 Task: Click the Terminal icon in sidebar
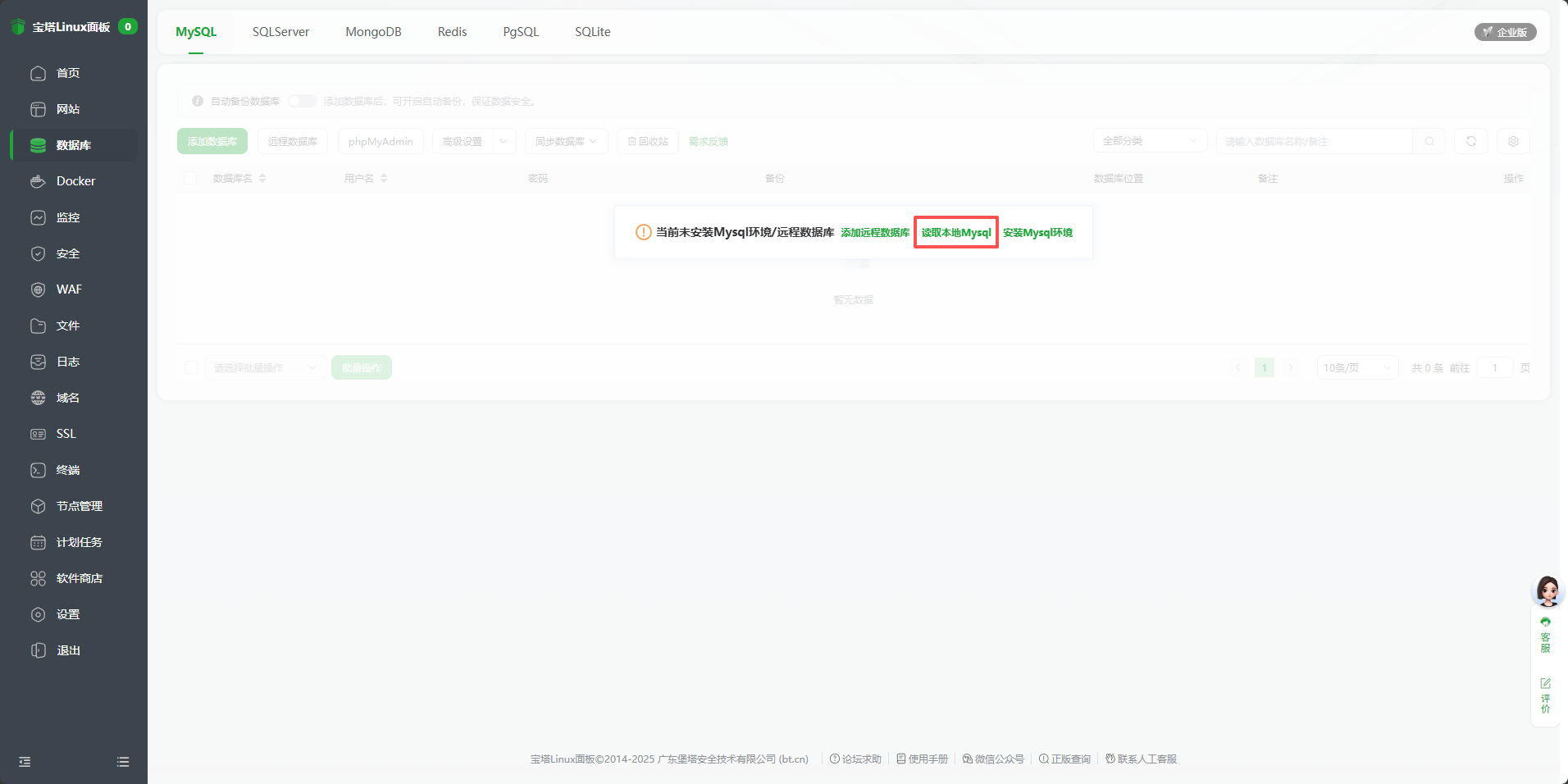pos(38,470)
